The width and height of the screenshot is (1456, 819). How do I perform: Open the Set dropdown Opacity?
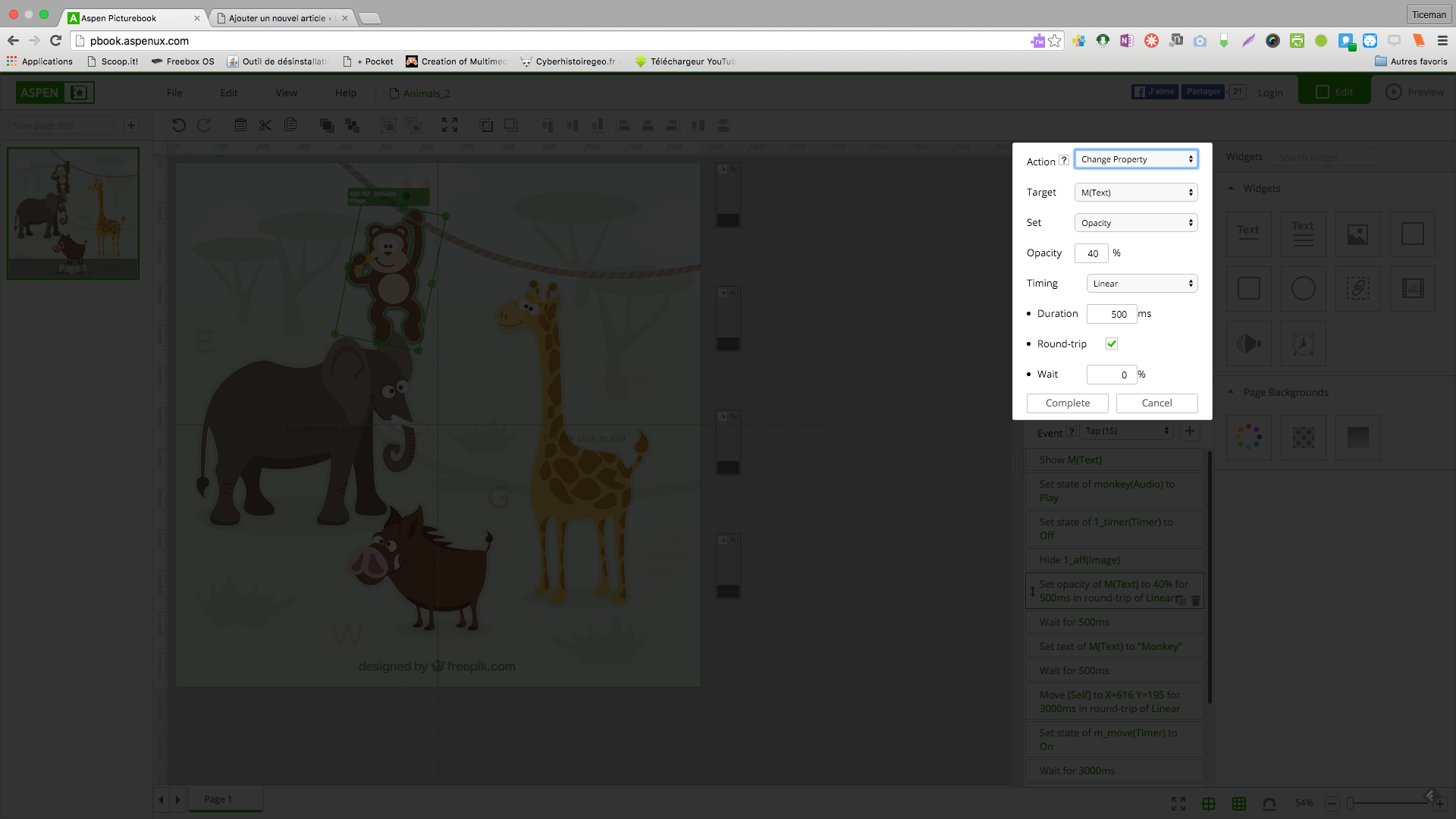1136,222
